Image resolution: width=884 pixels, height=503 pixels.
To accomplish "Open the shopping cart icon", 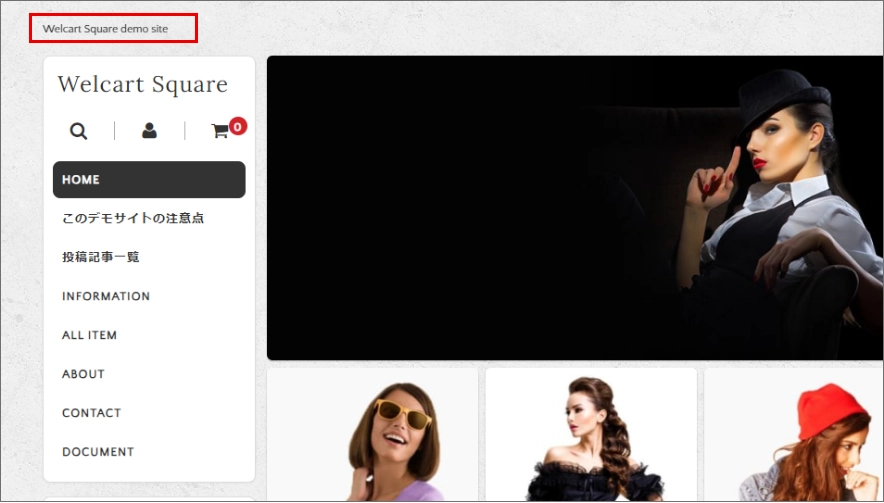I will coord(219,131).
